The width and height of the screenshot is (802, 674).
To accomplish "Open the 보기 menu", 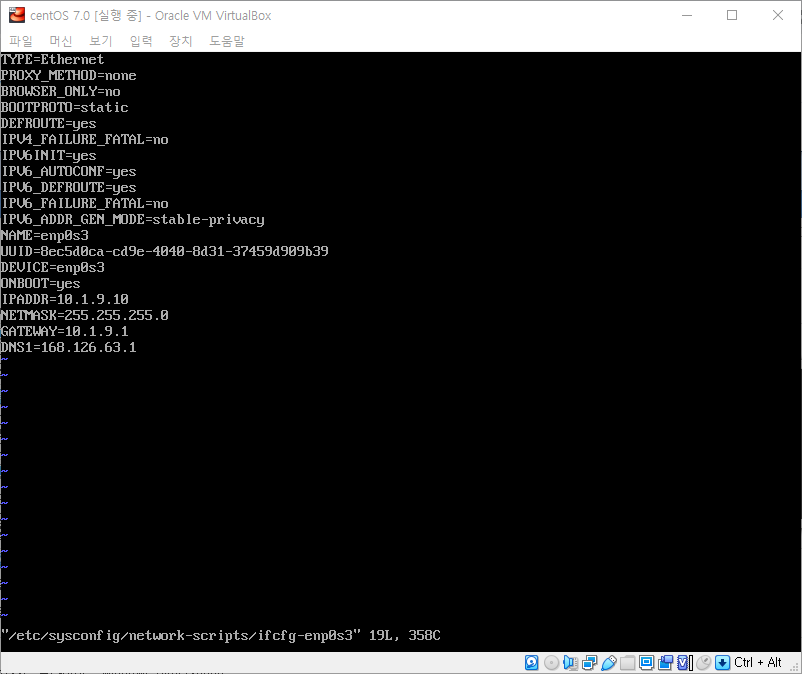I will 100,41.
